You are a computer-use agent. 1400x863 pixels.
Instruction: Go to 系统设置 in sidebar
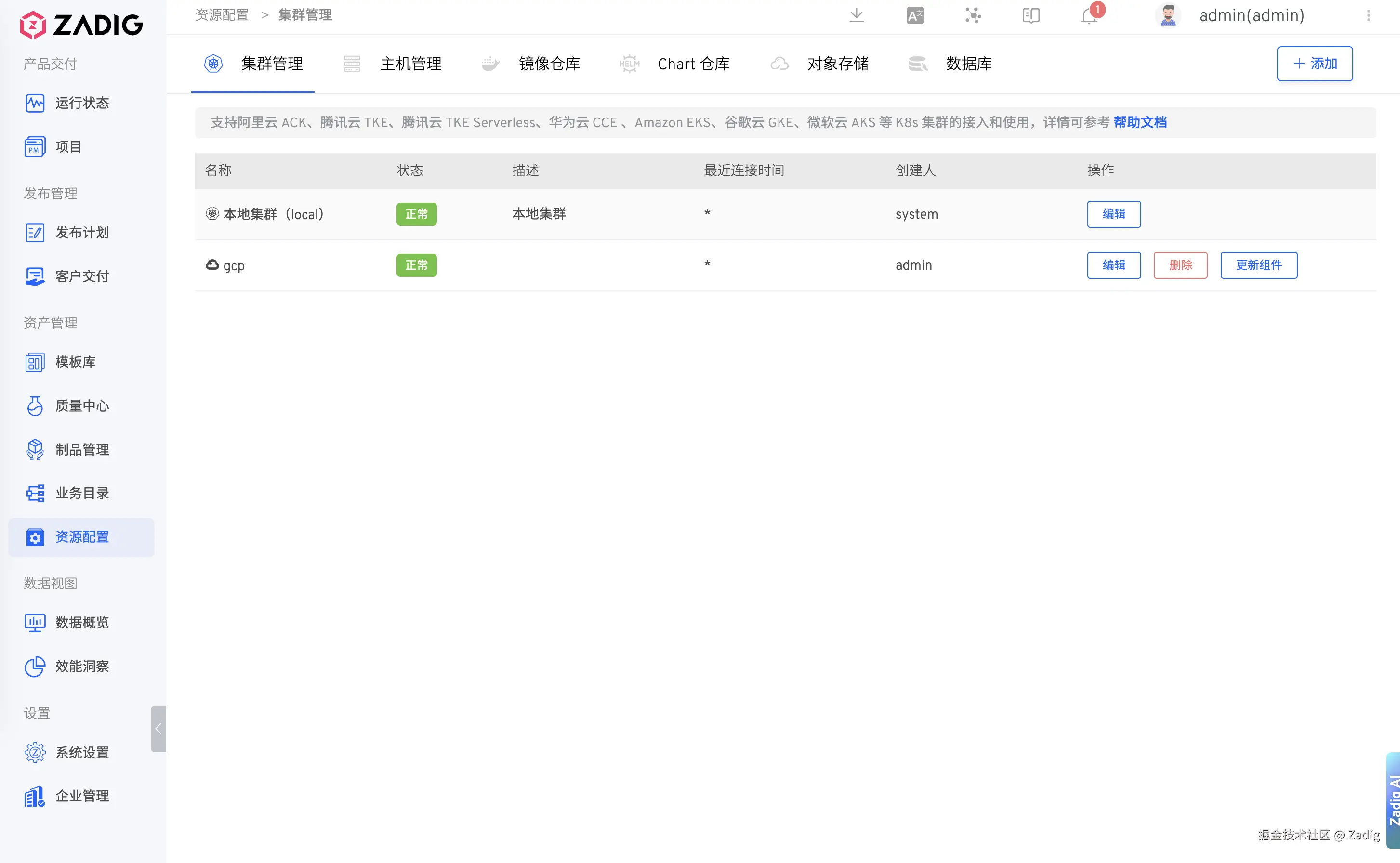pos(81,752)
